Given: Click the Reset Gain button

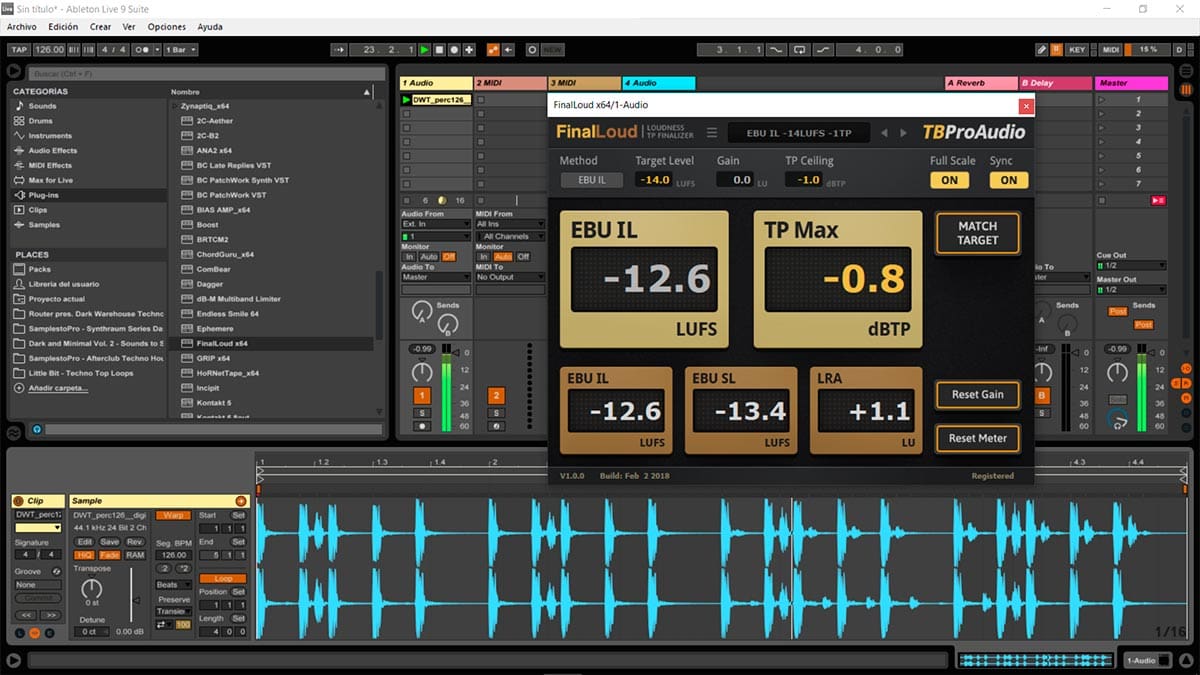Looking at the screenshot, I should tap(977, 394).
